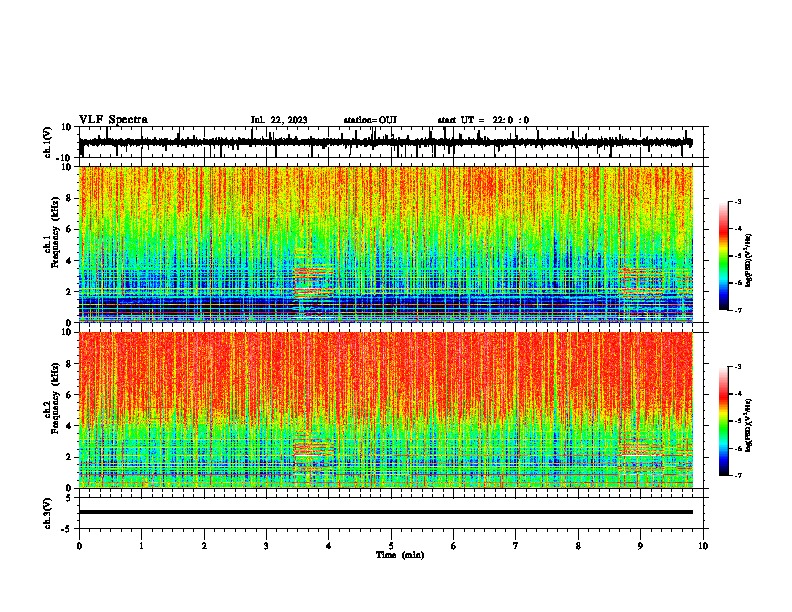Click the time axis tick label "3"
This screenshot has width=792, height=612.
pyautogui.click(x=266, y=546)
